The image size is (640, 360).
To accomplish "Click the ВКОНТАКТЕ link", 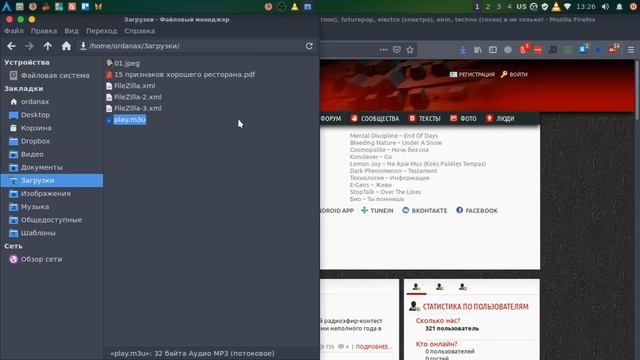I will (x=424, y=211).
